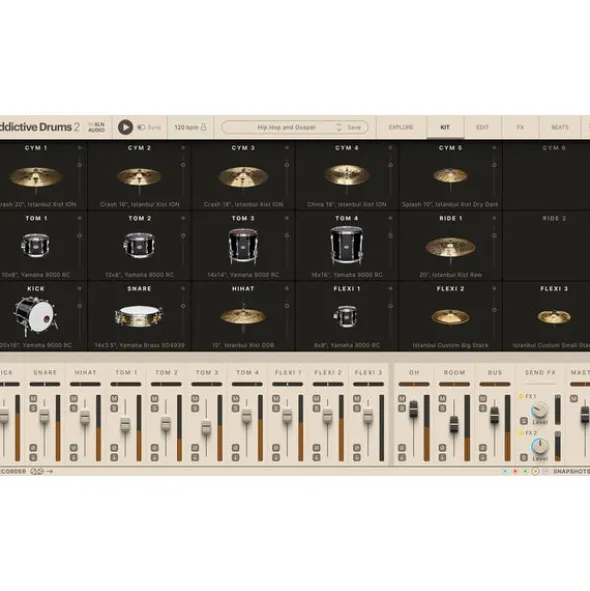Switch to the KIT tab
Screen dimensions: 590x591
coord(445,127)
